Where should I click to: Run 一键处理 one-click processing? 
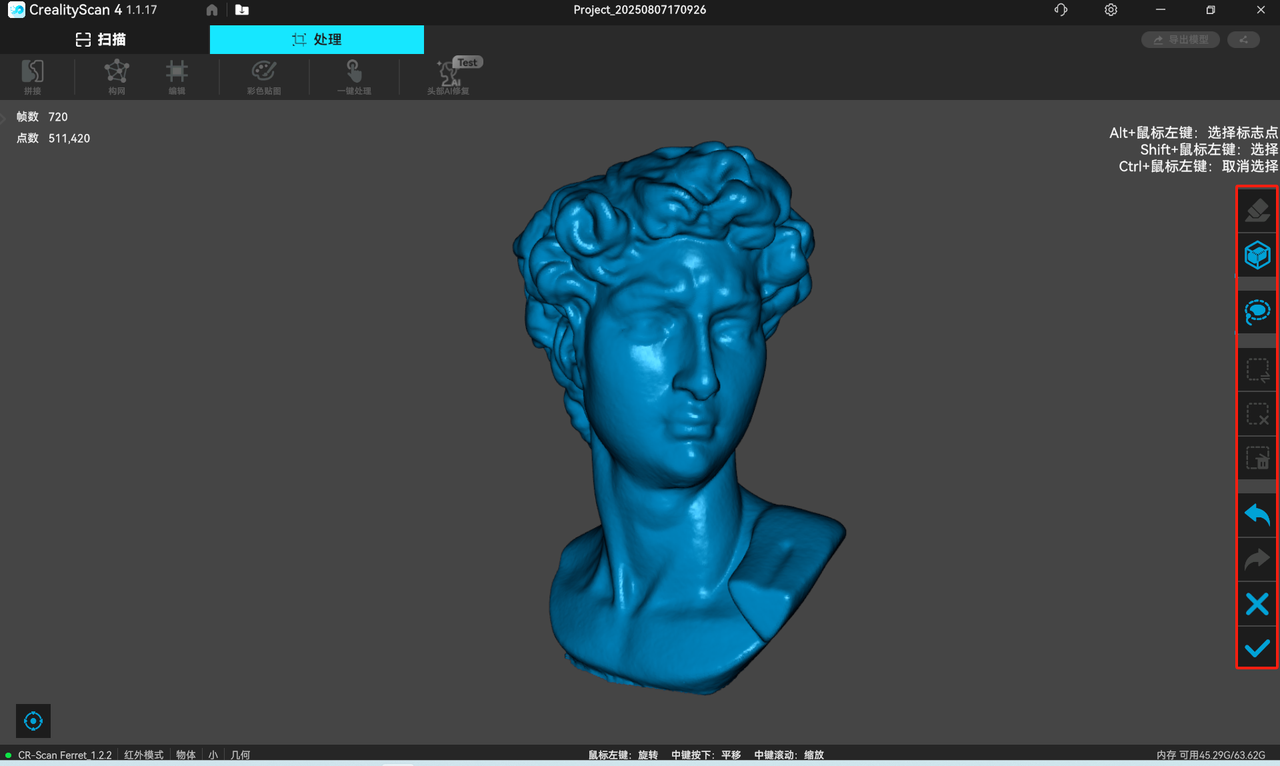click(354, 77)
